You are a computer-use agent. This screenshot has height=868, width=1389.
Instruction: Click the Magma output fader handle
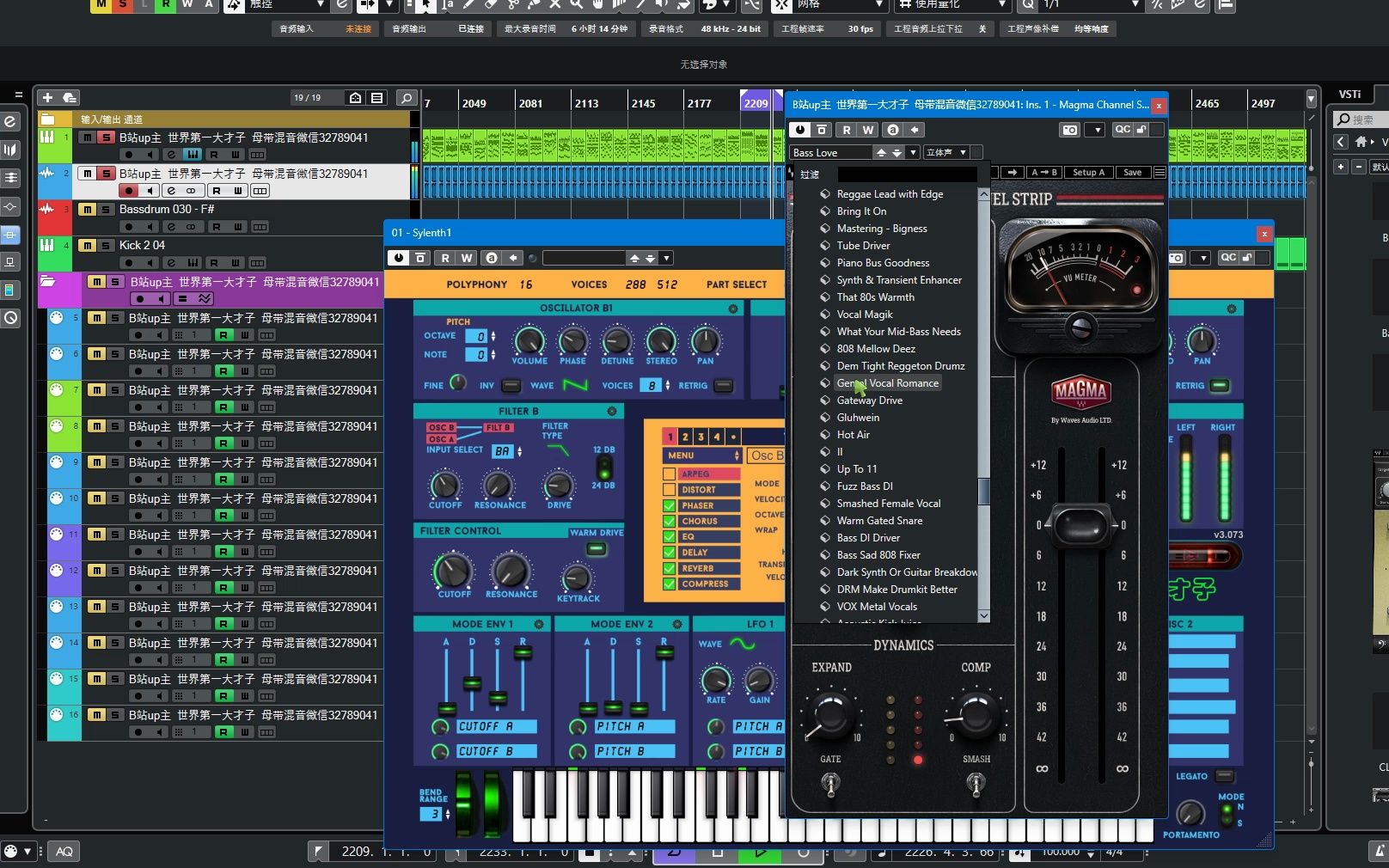point(1080,524)
